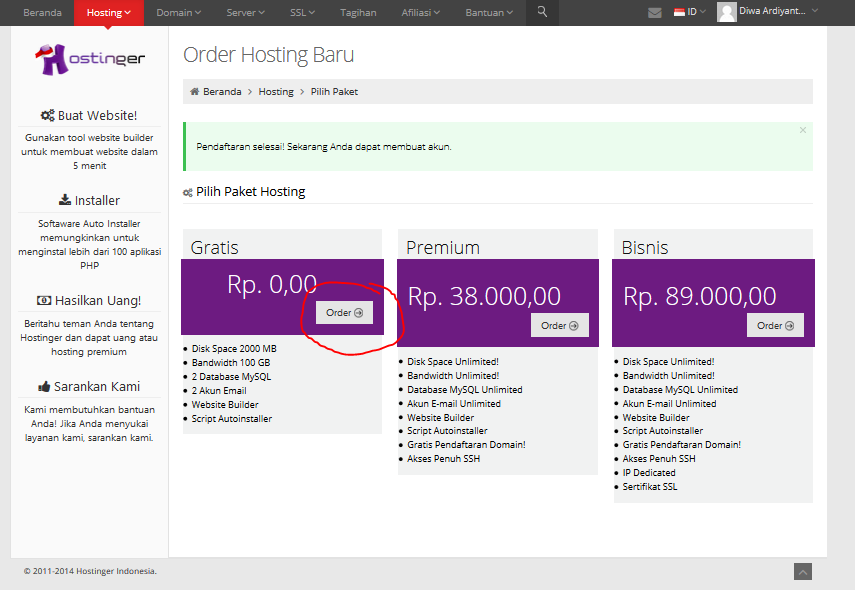
Task: Click the Bisnis plan title
Action: pyautogui.click(x=645, y=248)
